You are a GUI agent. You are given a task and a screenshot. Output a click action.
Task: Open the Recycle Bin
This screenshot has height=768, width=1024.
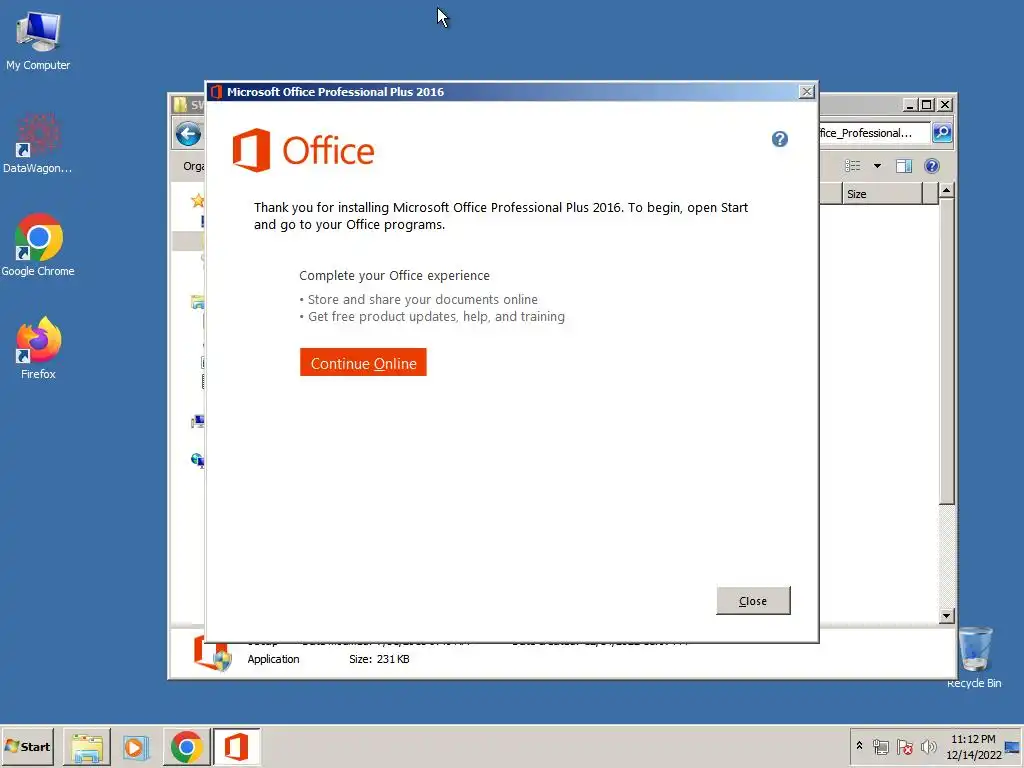(x=974, y=657)
